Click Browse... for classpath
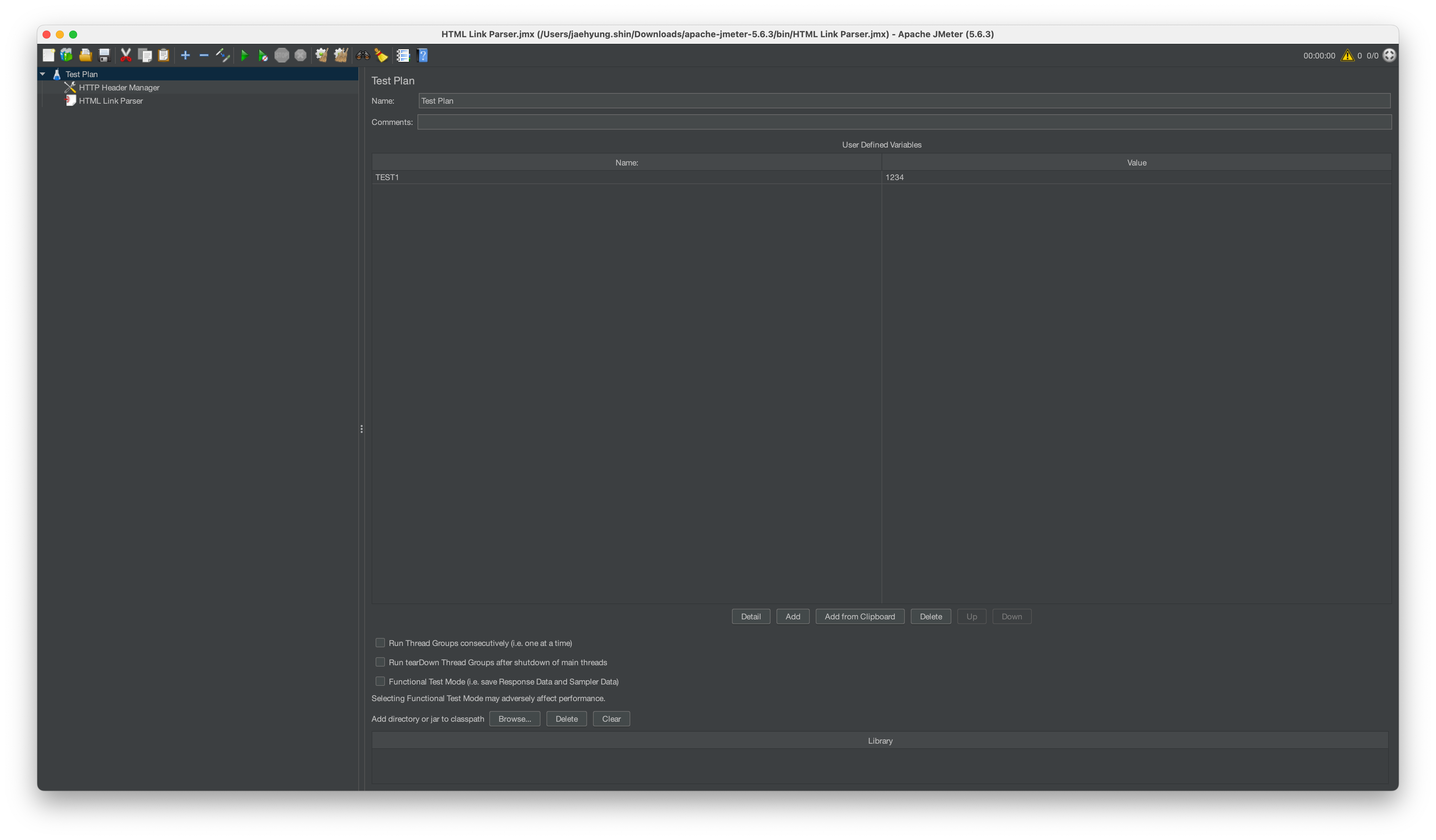 point(514,719)
